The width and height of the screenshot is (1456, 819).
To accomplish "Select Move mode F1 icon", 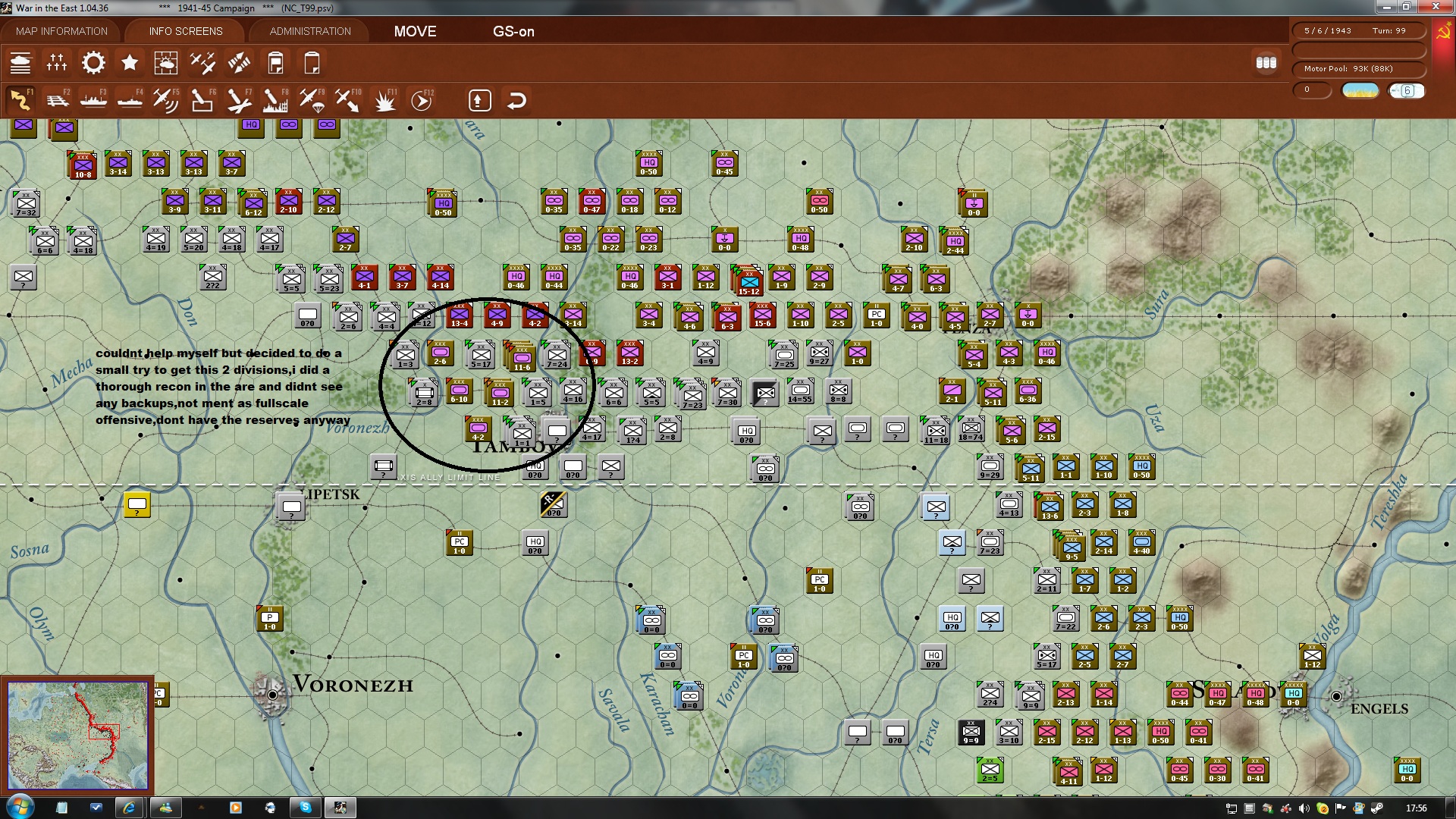I will (x=20, y=100).
